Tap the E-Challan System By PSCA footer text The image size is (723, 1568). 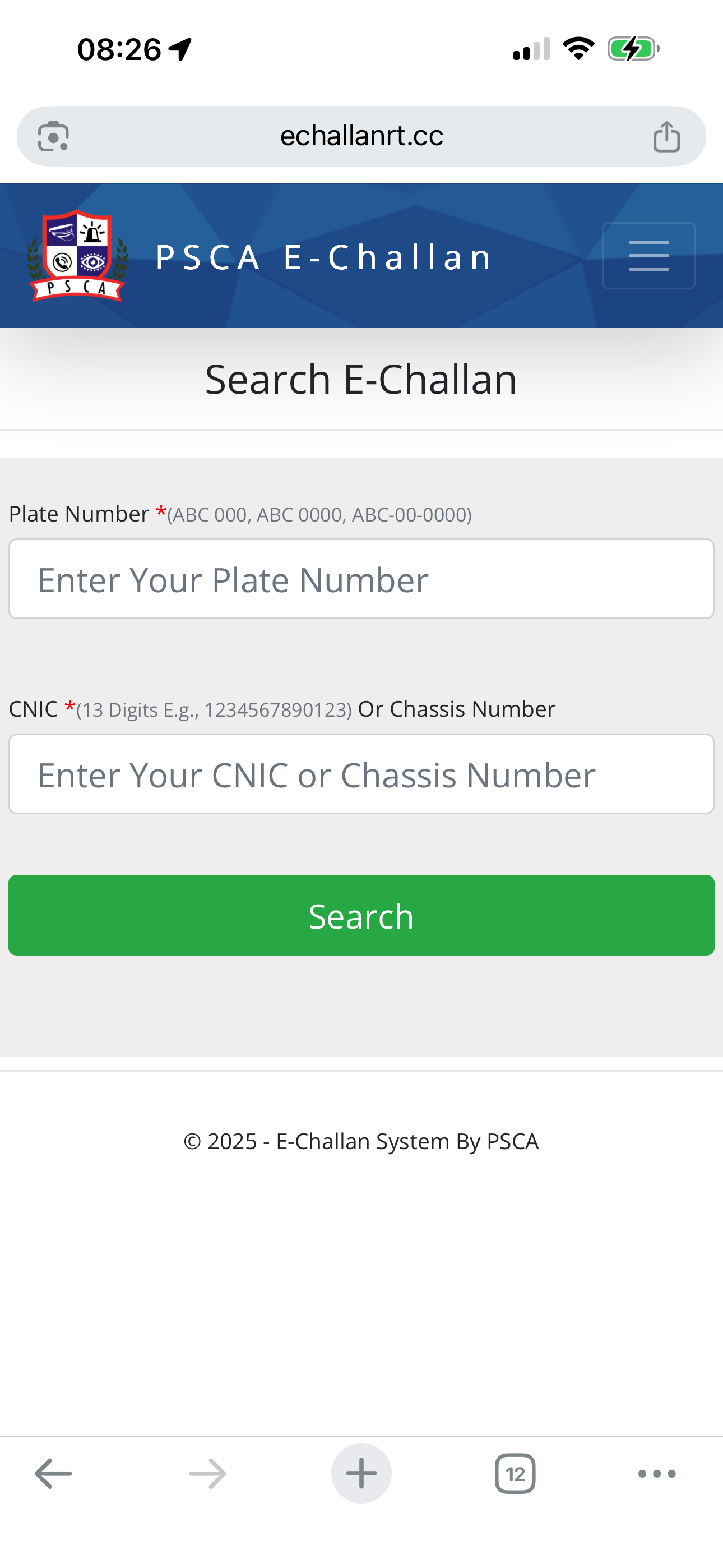point(361,1141)
